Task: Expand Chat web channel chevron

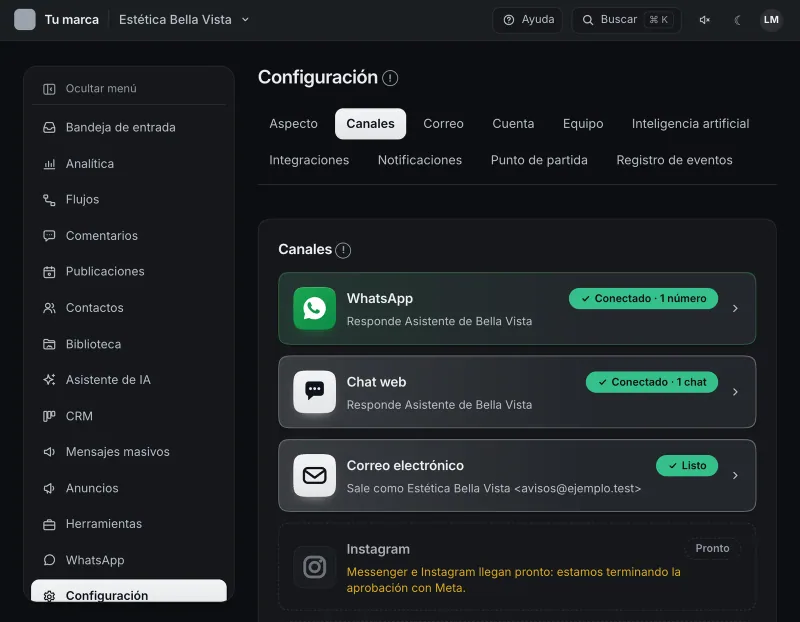Action: click(735, 392)
